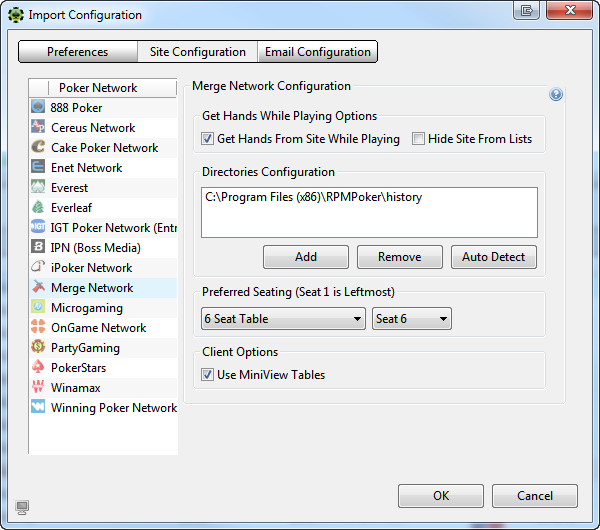600x530 pixels.
Task: Select Cereus Network in the list
Action: [x=103, y=127]
